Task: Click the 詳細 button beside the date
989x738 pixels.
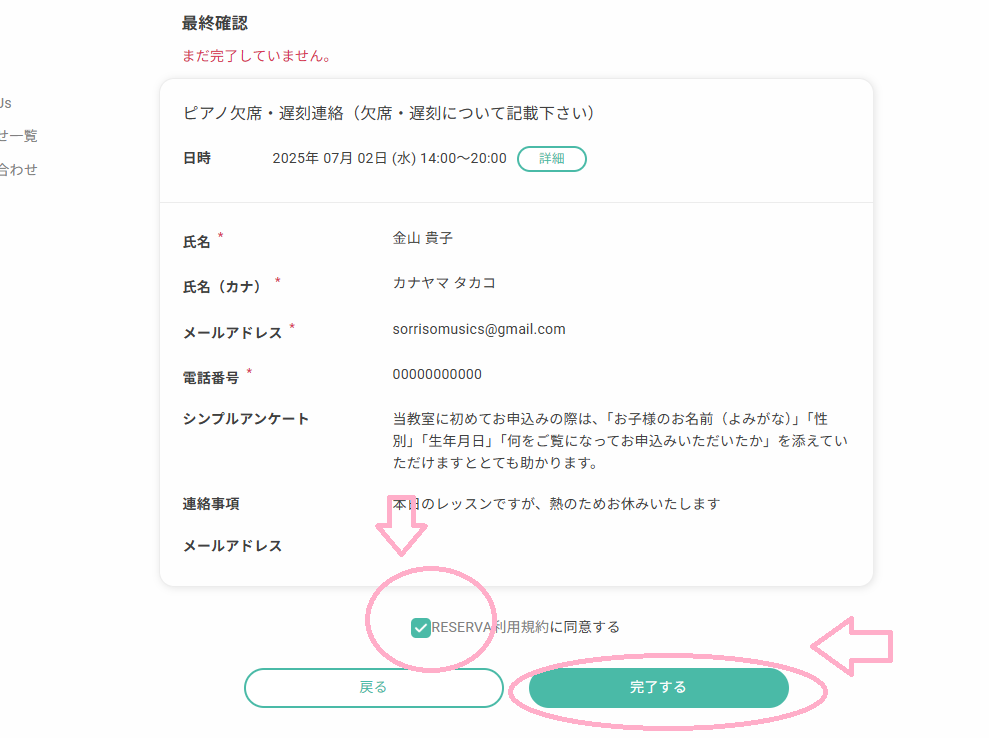Action: pos(551,158)
